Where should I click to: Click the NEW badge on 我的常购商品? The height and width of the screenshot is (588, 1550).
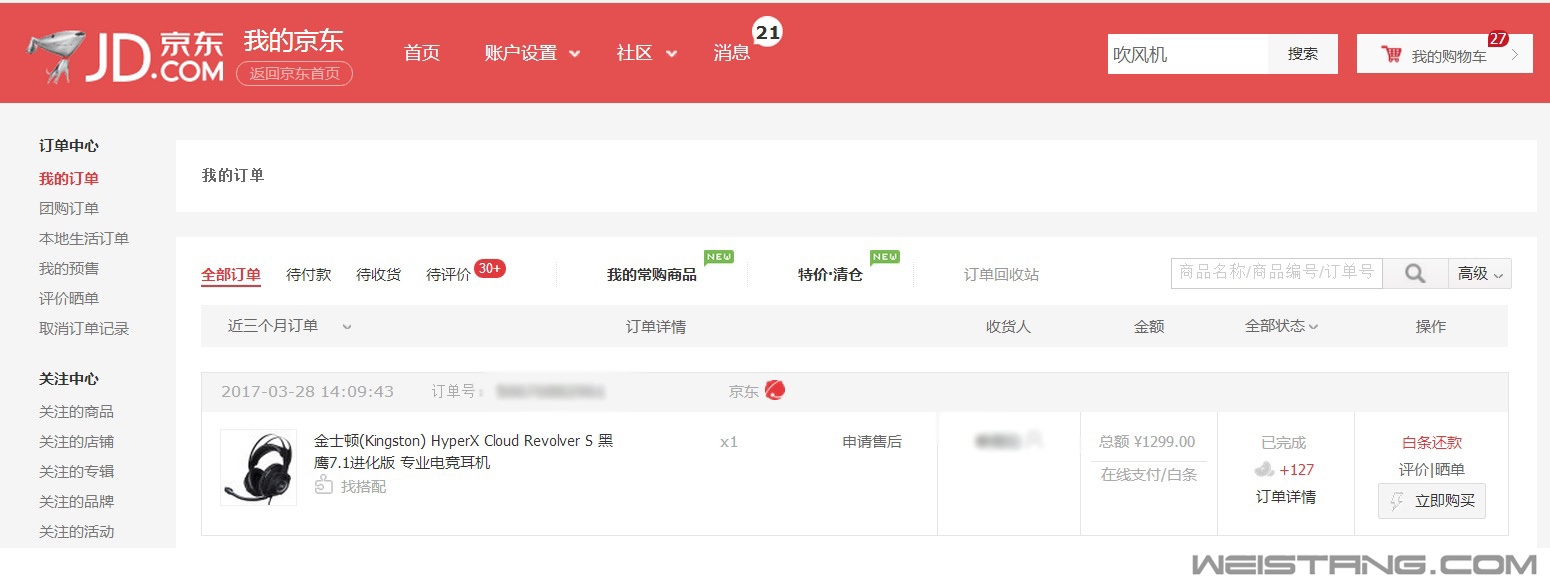pos(719,257)
